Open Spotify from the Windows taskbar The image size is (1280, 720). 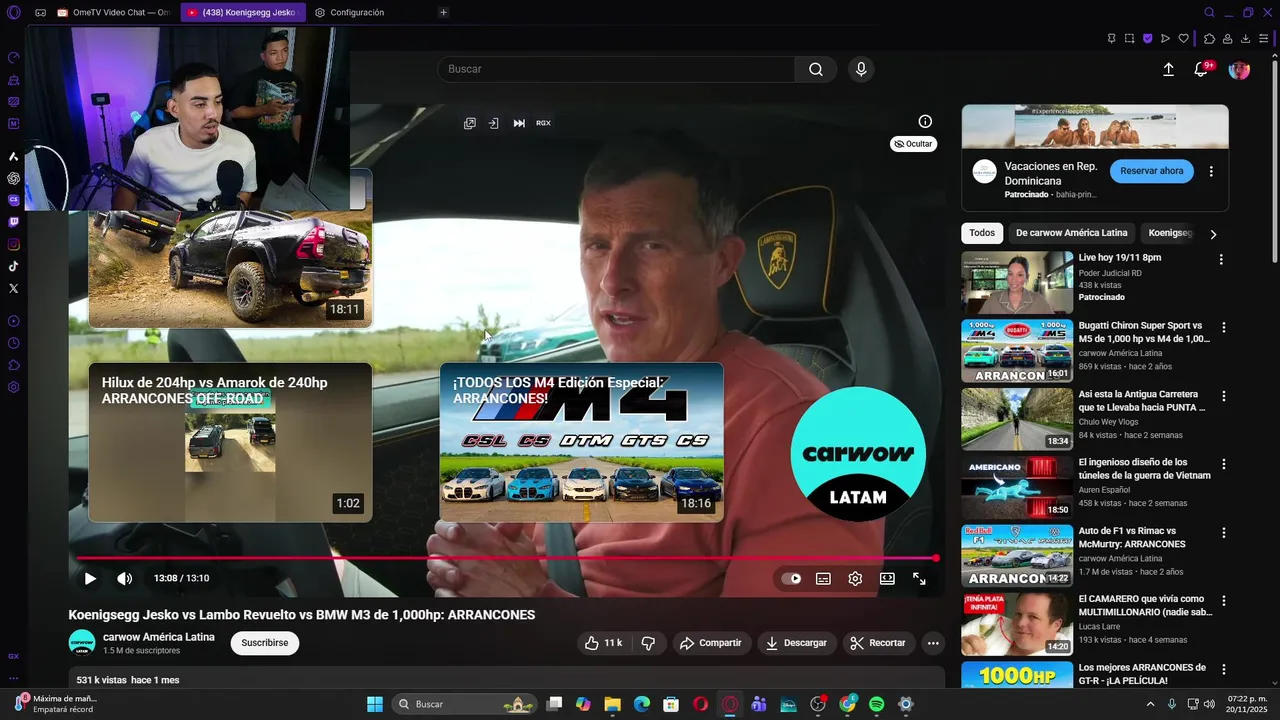876,704
